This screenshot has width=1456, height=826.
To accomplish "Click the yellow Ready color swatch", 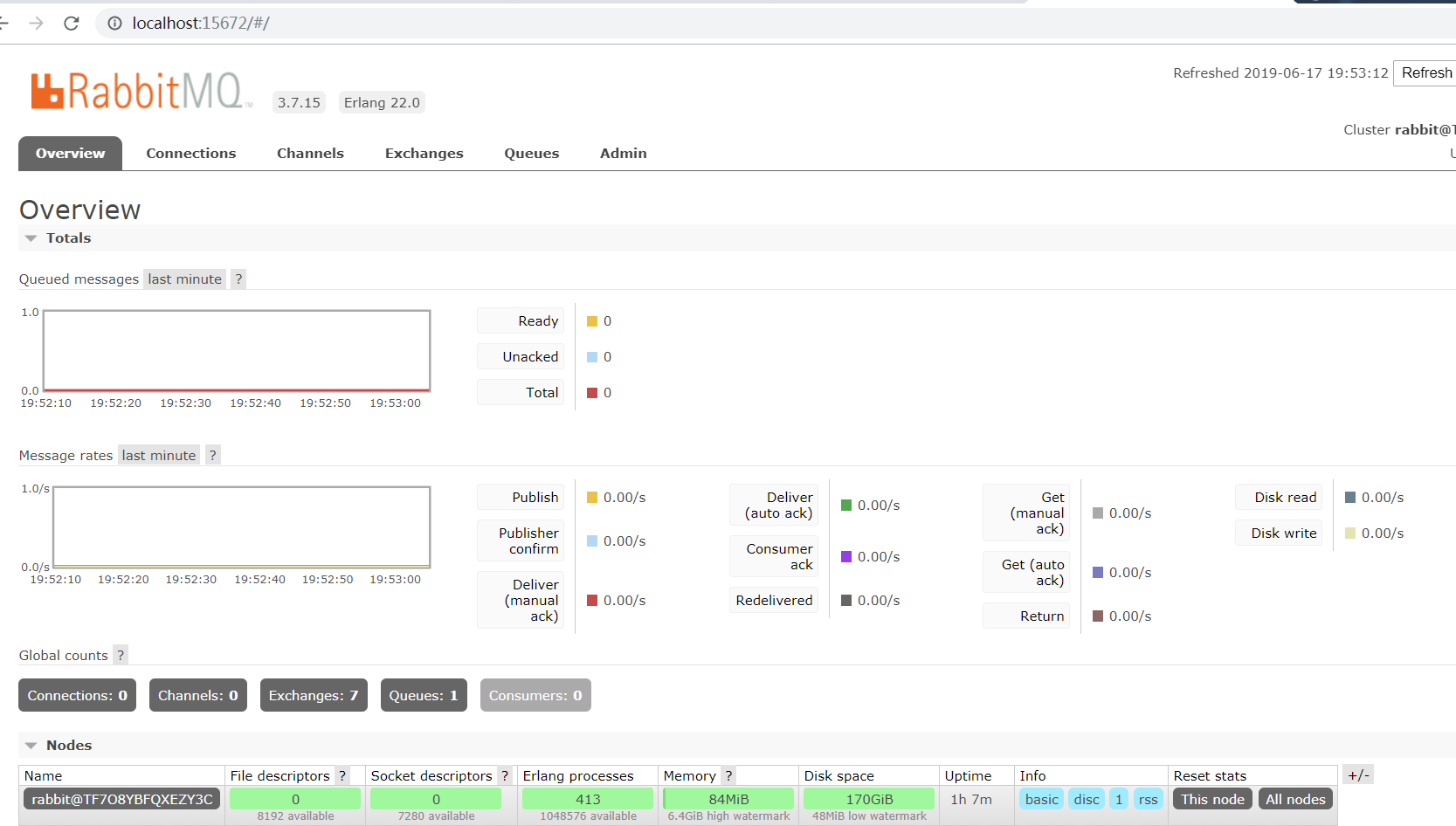I will (592, 321).
